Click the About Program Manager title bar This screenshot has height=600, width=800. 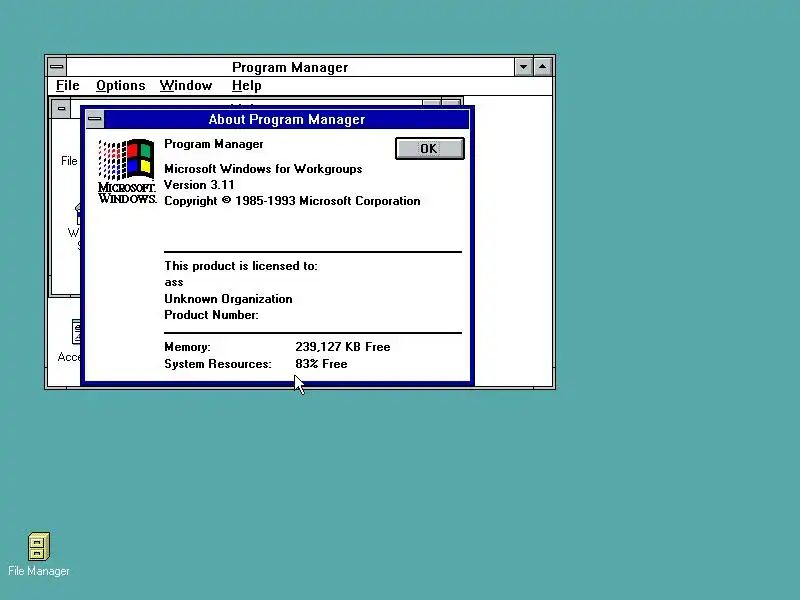(x=286, y=119)
